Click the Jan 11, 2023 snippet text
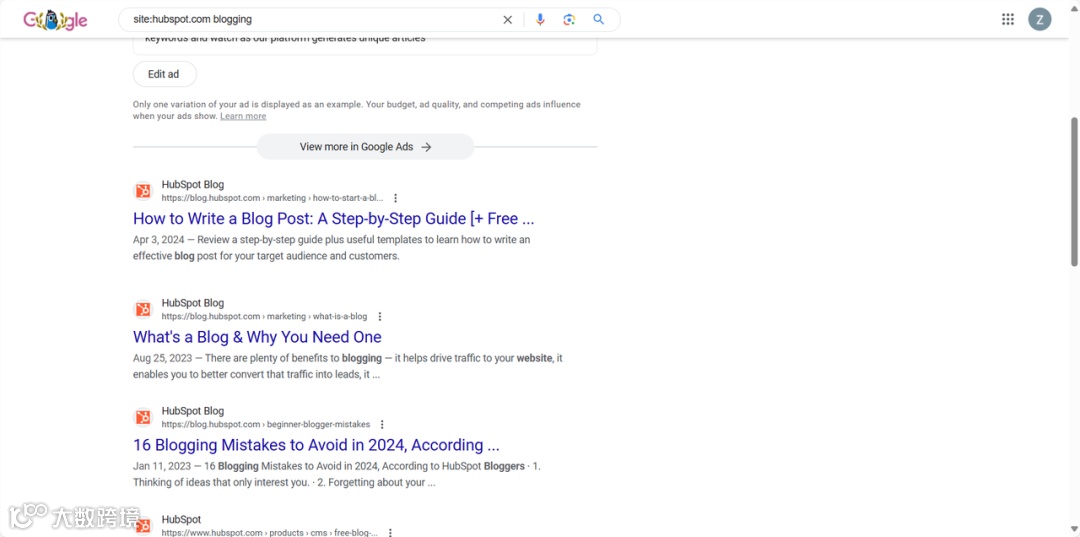The height and width of the screenshot is (537, 1080). tap(337, 474)
